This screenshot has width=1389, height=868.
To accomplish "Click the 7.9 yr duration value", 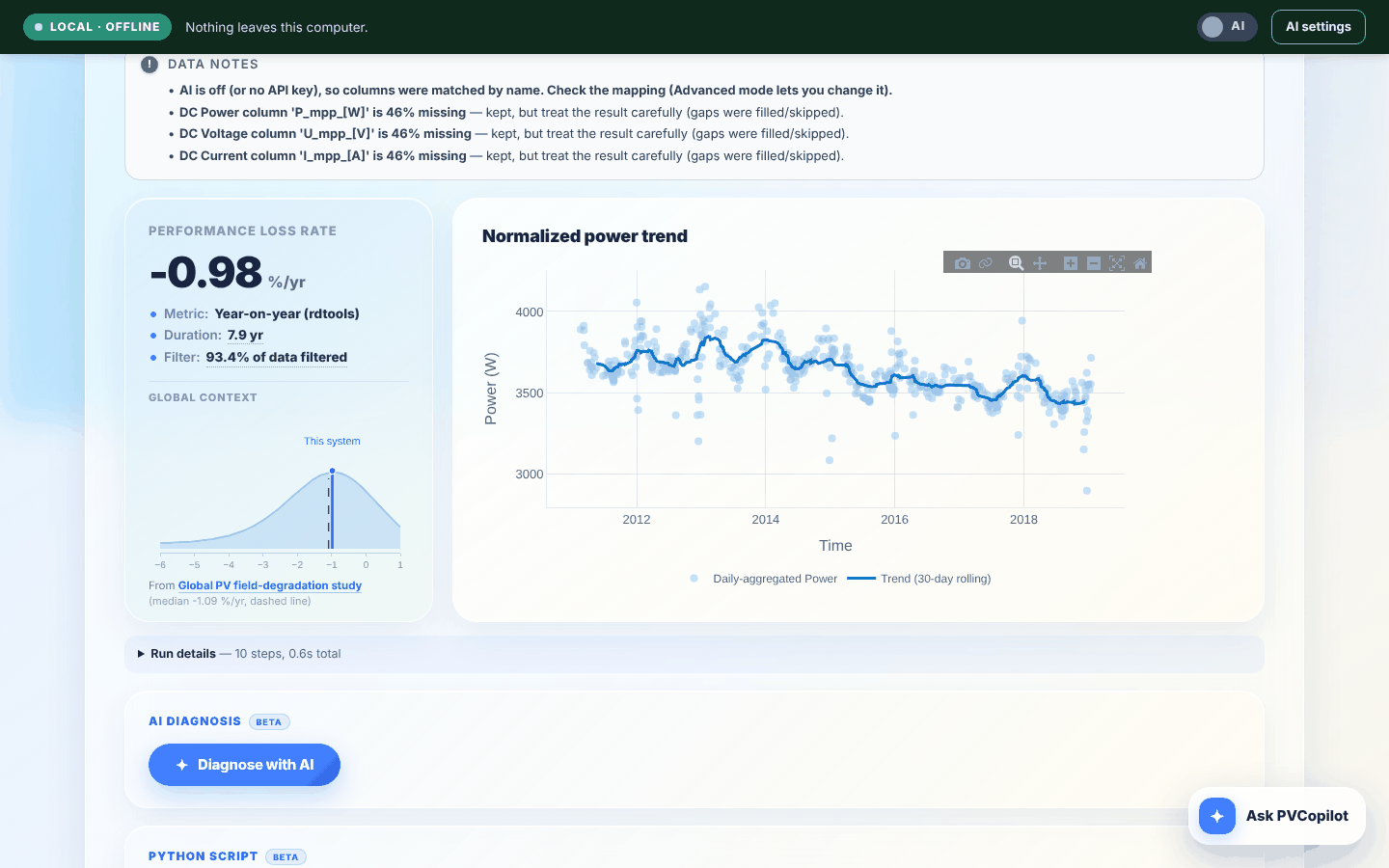I will (245, 336).
